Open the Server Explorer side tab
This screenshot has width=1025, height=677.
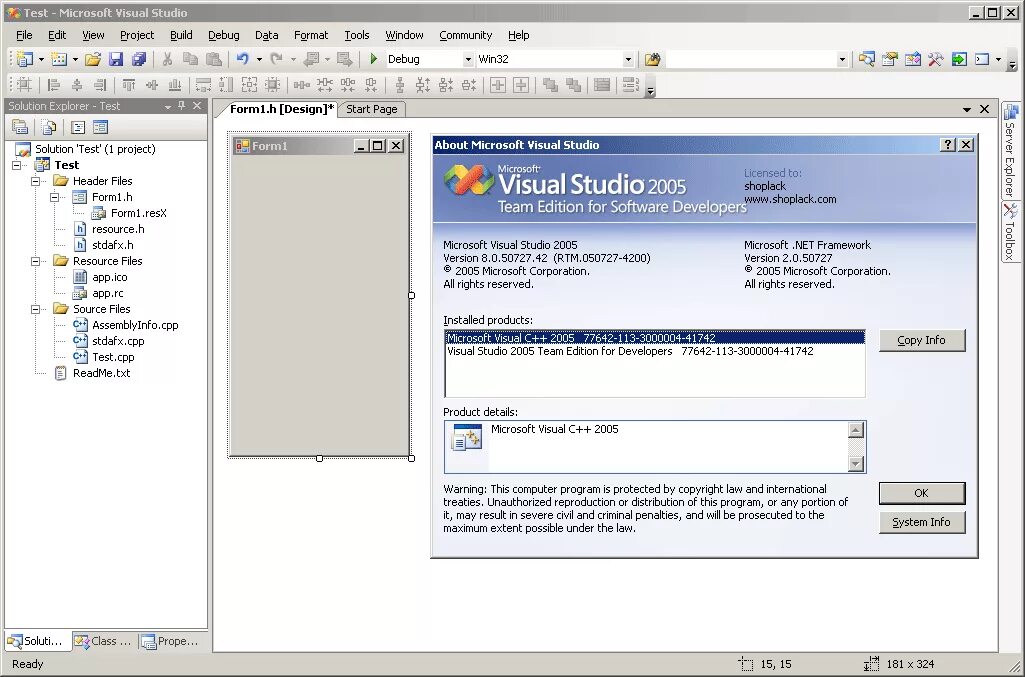pyautogui.click(x=1010, y=150)
